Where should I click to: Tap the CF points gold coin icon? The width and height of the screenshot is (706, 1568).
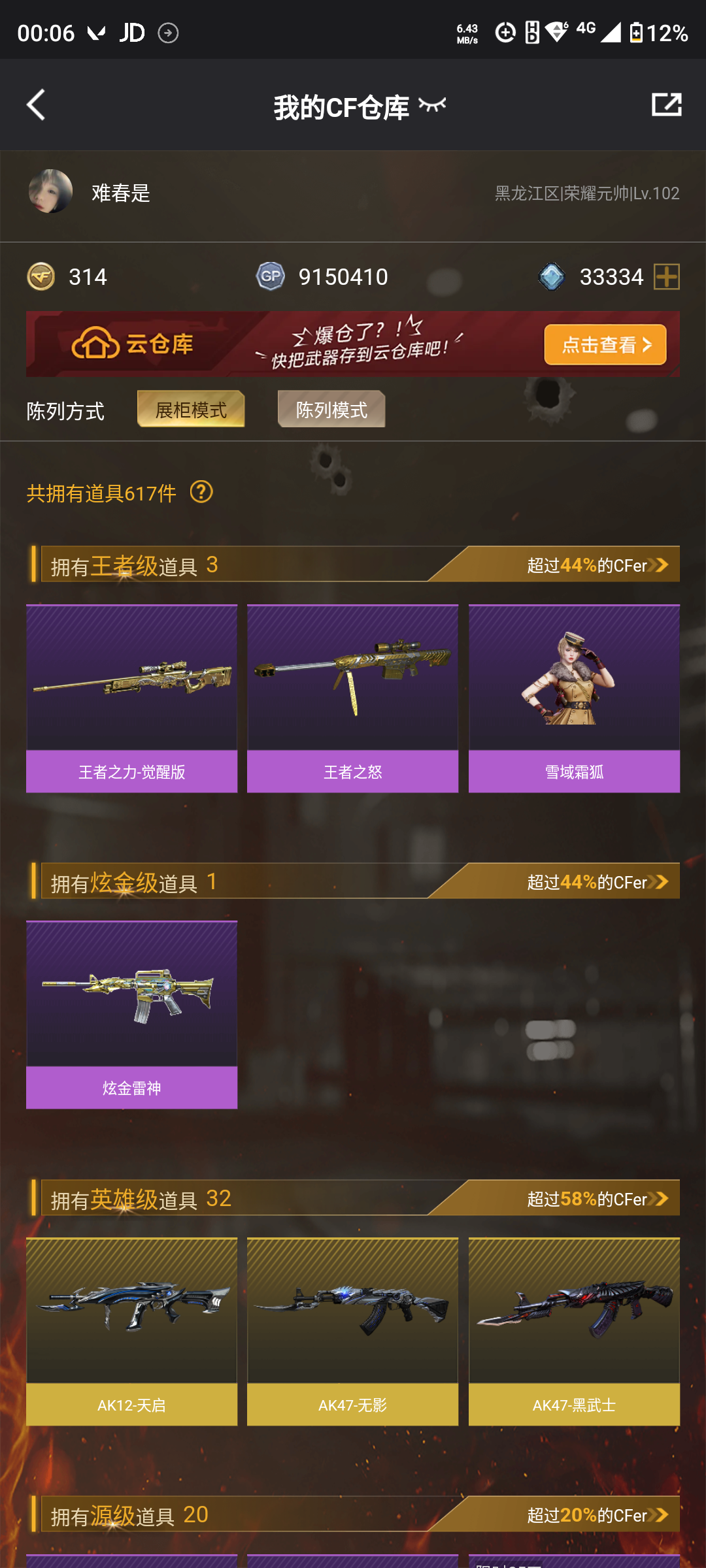41,276
